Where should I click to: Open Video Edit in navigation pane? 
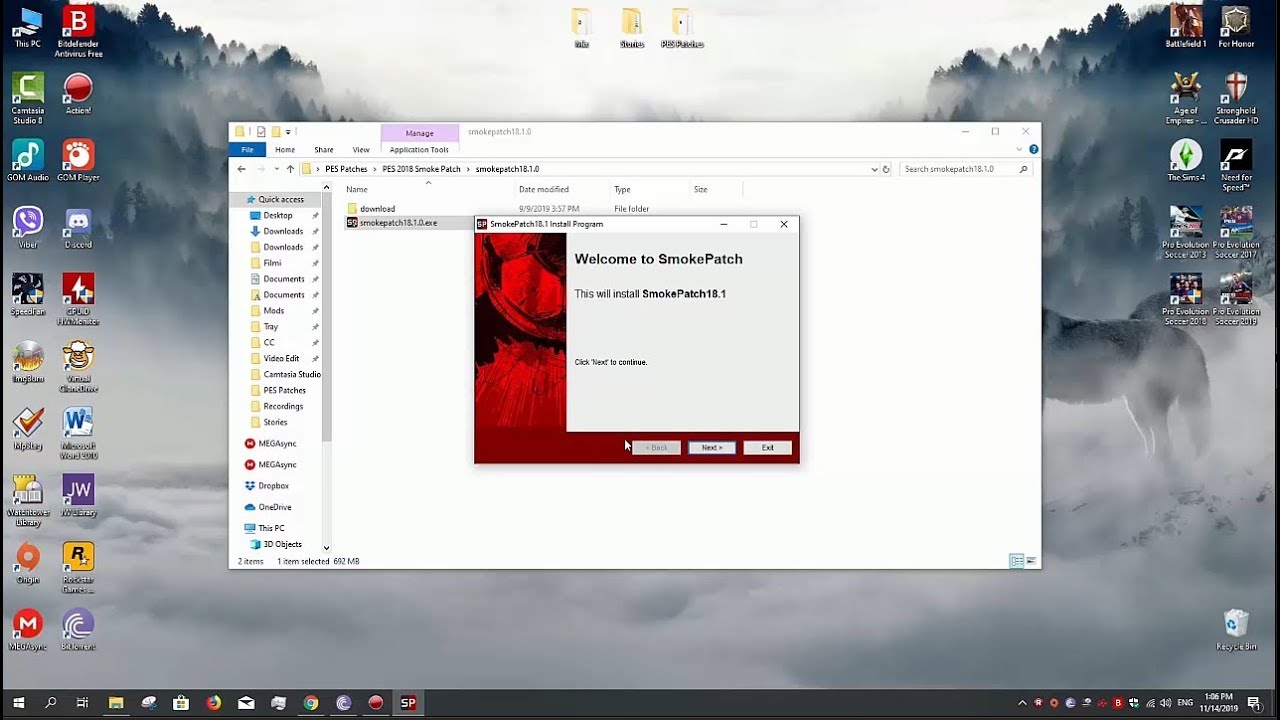[x=281, y=358]
